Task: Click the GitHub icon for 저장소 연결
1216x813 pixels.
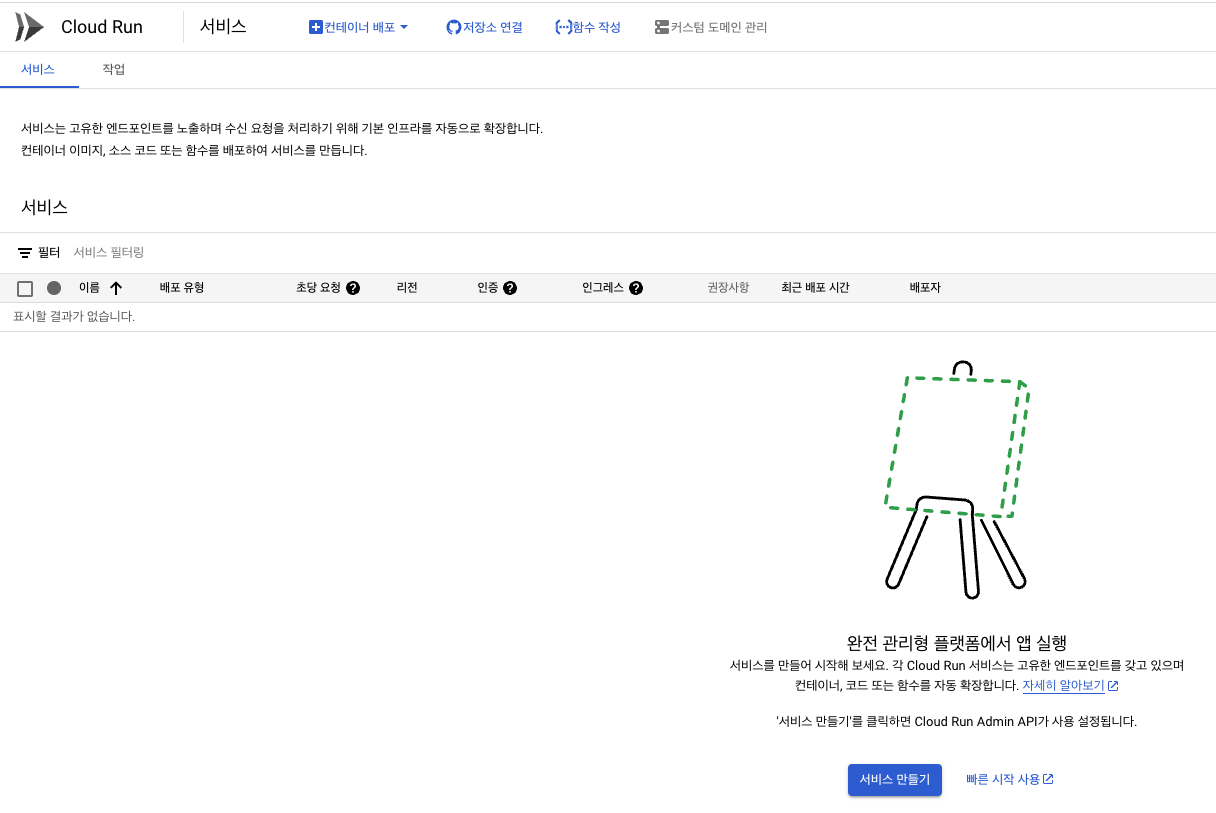Action: (453, 27)
